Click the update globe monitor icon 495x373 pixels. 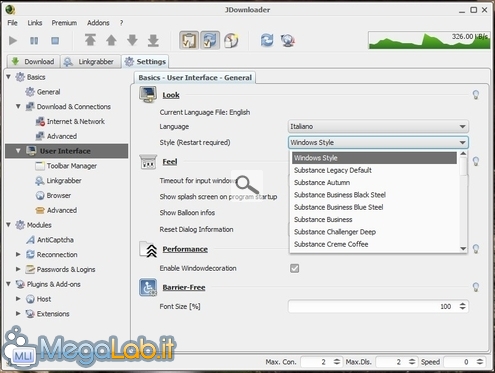tap(288, 40)
